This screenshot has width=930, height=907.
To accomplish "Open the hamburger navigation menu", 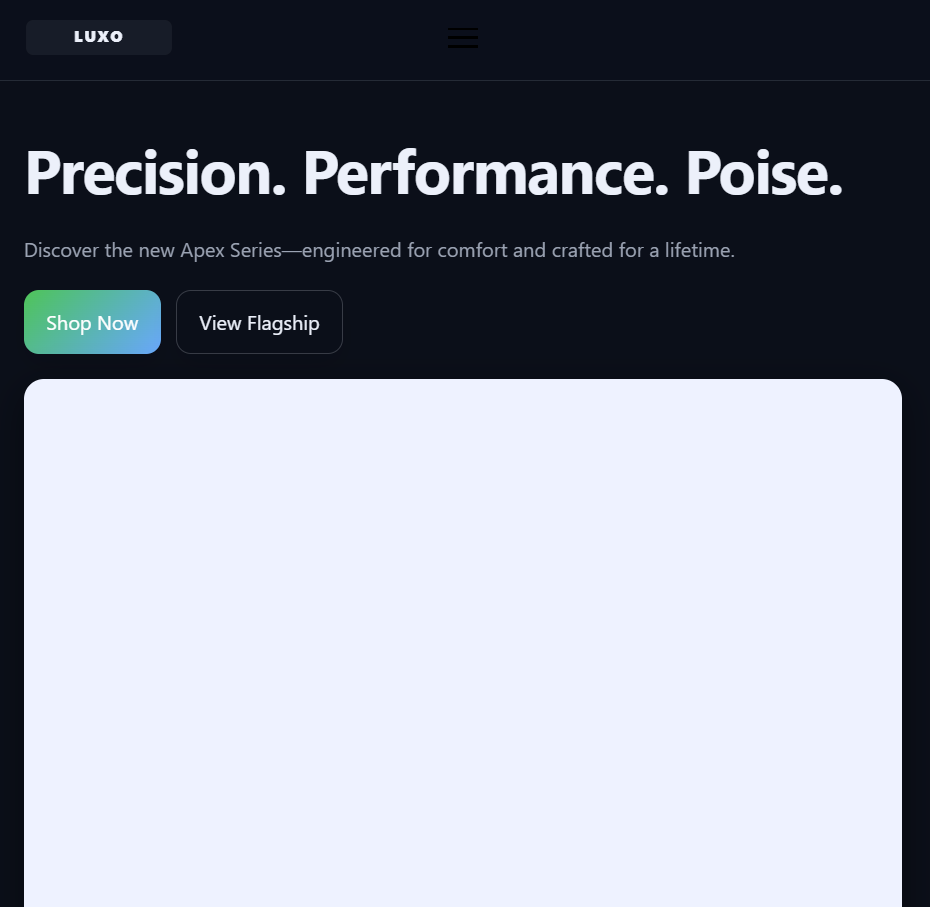I will (463, 37).
